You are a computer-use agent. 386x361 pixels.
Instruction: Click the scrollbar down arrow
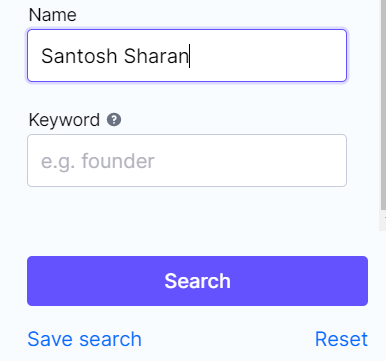(384, 217)
